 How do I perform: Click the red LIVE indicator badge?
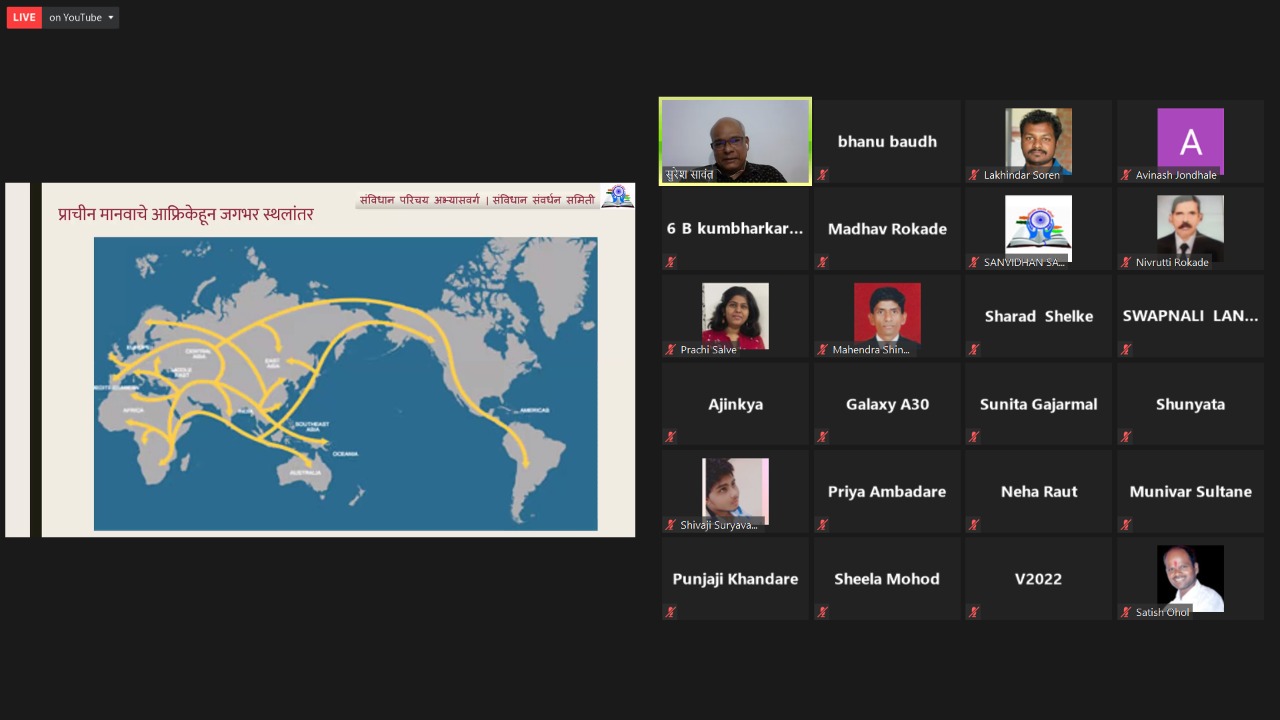coord(24,17)
